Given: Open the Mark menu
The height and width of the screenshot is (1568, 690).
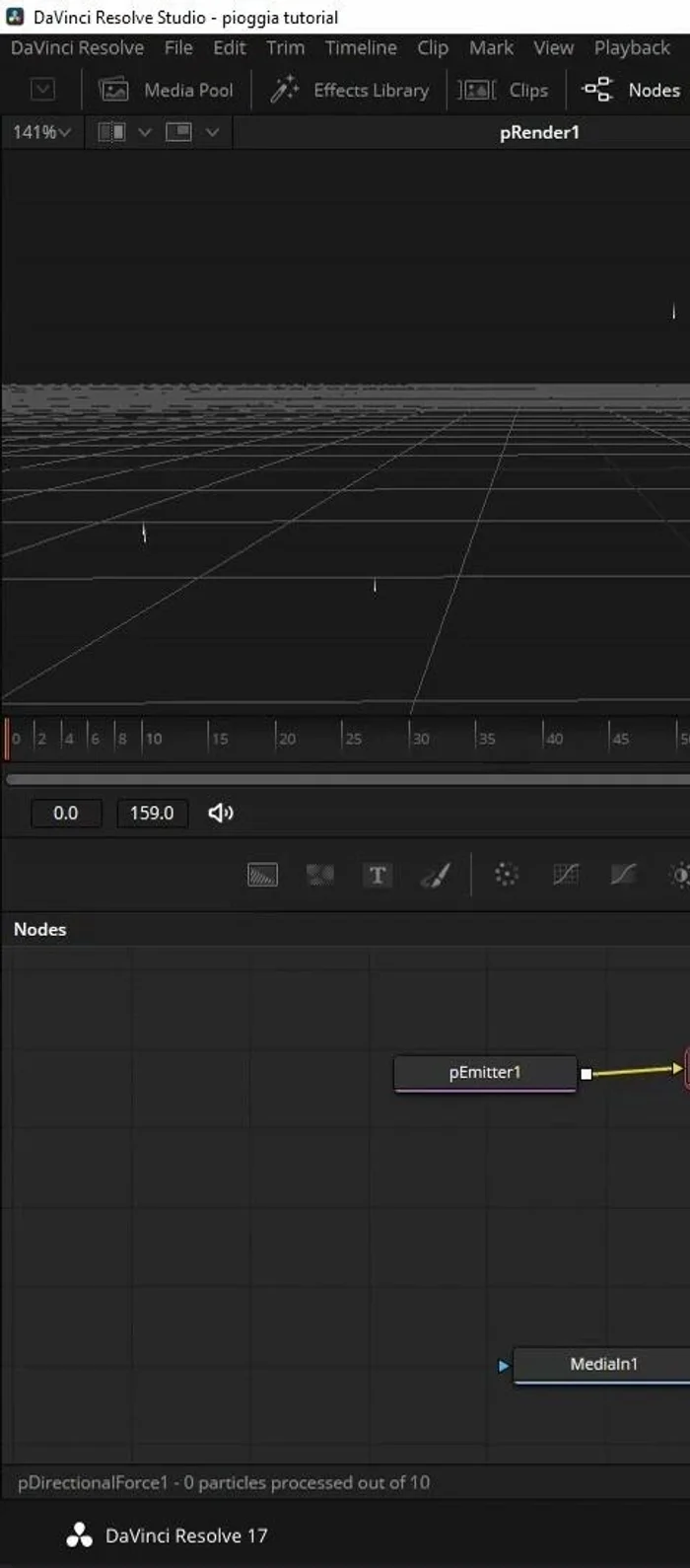Looking at the screenshot, I should (491, 47).
